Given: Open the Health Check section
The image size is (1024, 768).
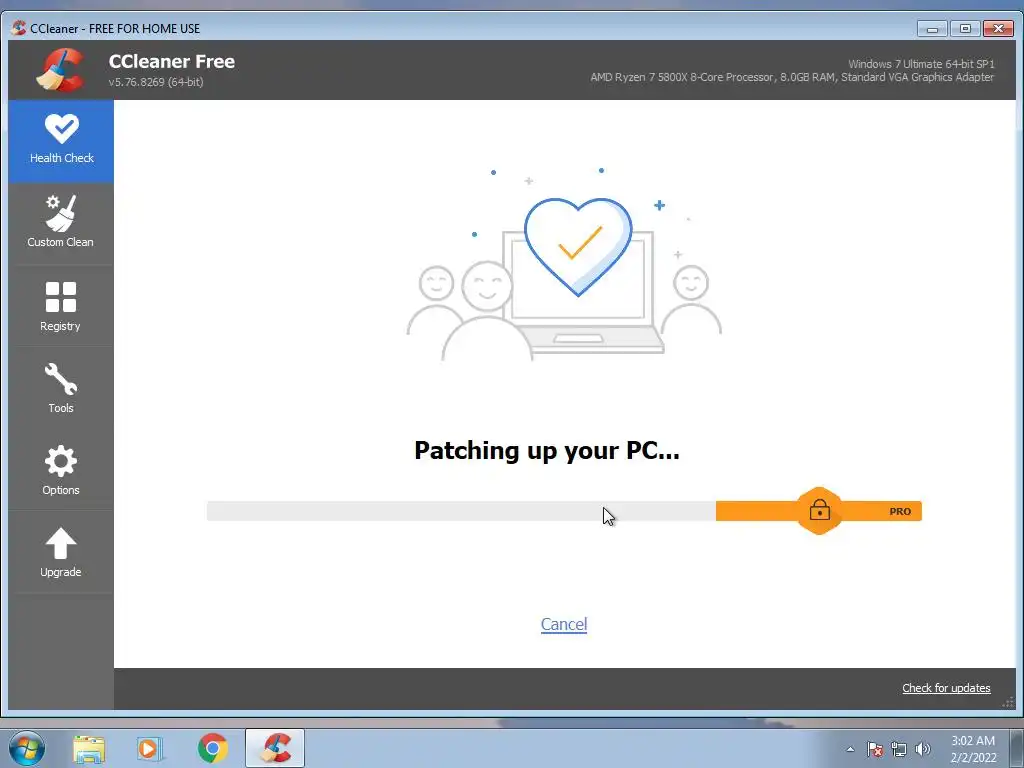Looking at the screenshot, I should click(x=61, y=140).
